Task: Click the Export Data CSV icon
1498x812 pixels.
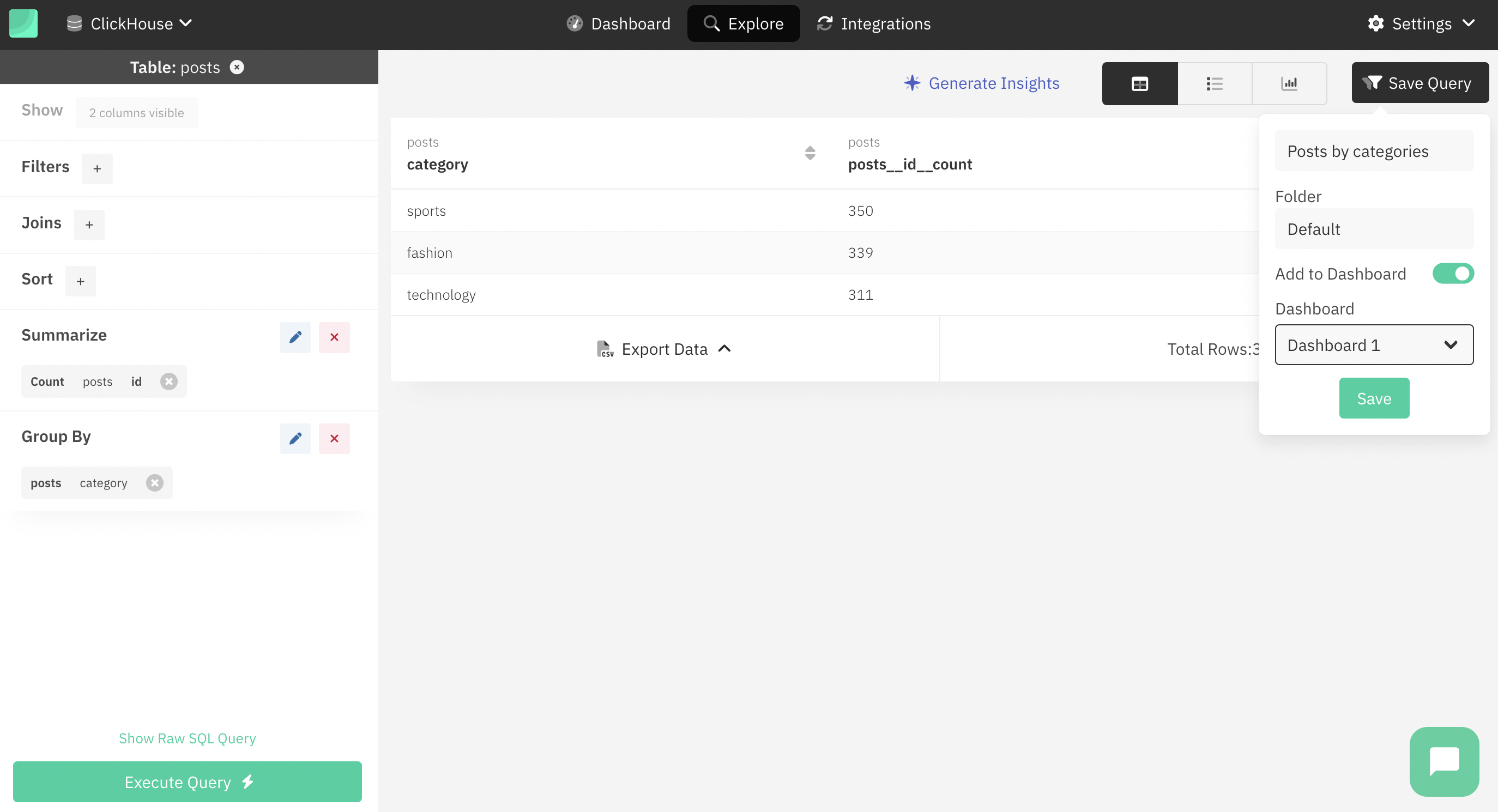Action: point(604,348)
